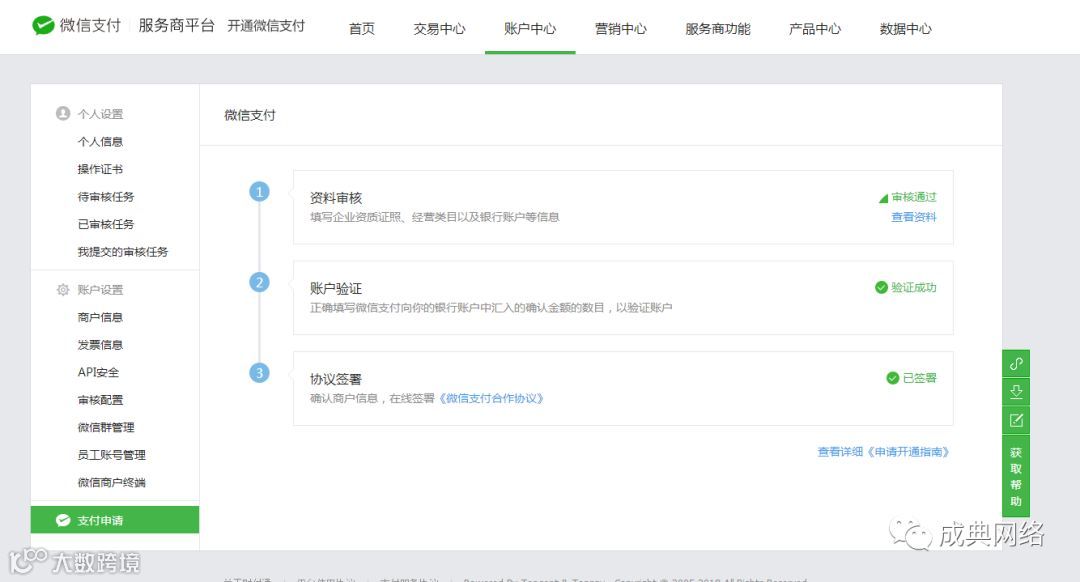
Task: Open 操作证书 in the sidebar
Action: [100, 169]
